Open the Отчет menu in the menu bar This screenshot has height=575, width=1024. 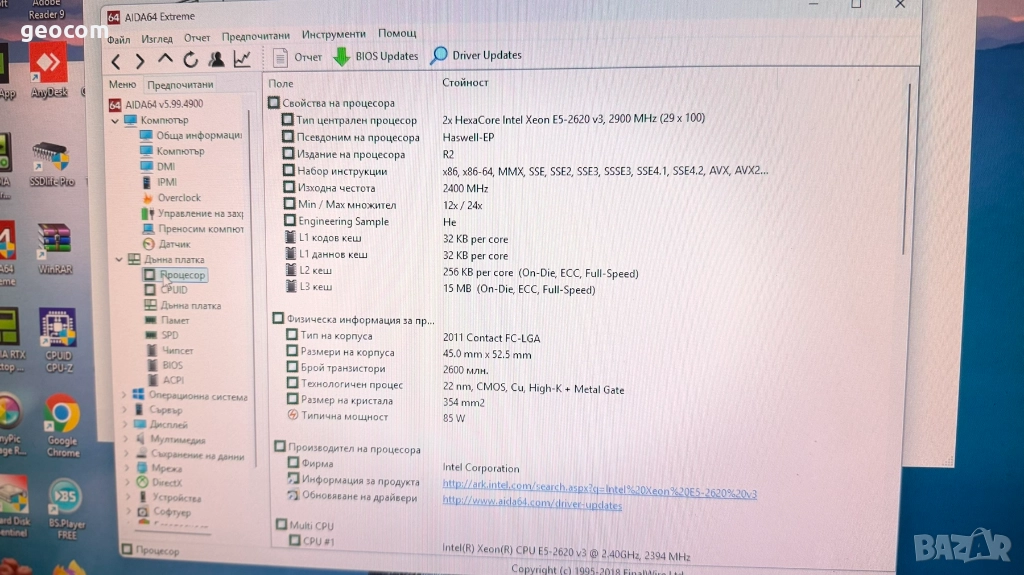pos(197,38)
